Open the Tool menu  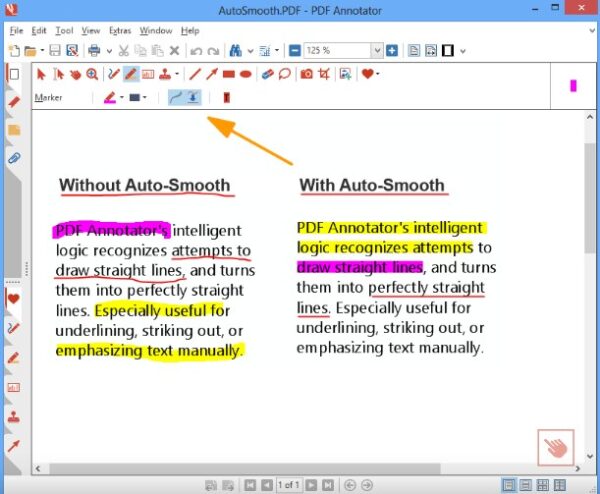coord(64,31)
